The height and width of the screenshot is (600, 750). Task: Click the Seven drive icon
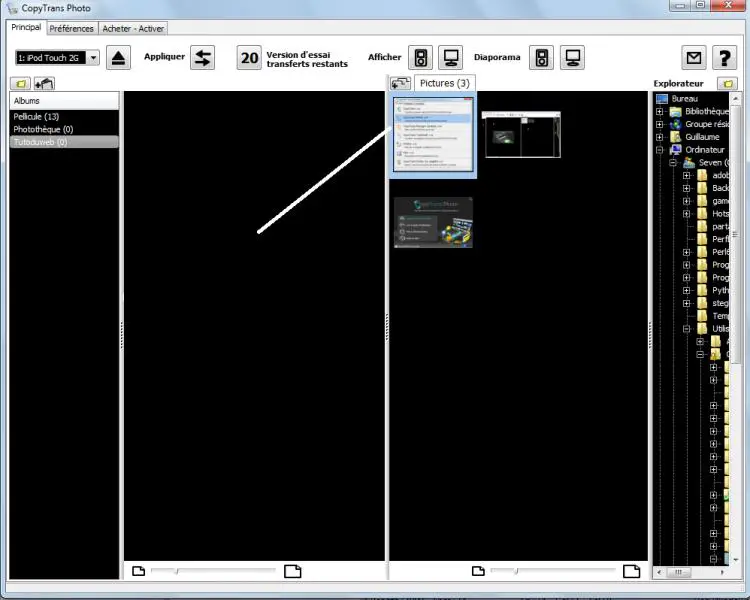(689, 163)
